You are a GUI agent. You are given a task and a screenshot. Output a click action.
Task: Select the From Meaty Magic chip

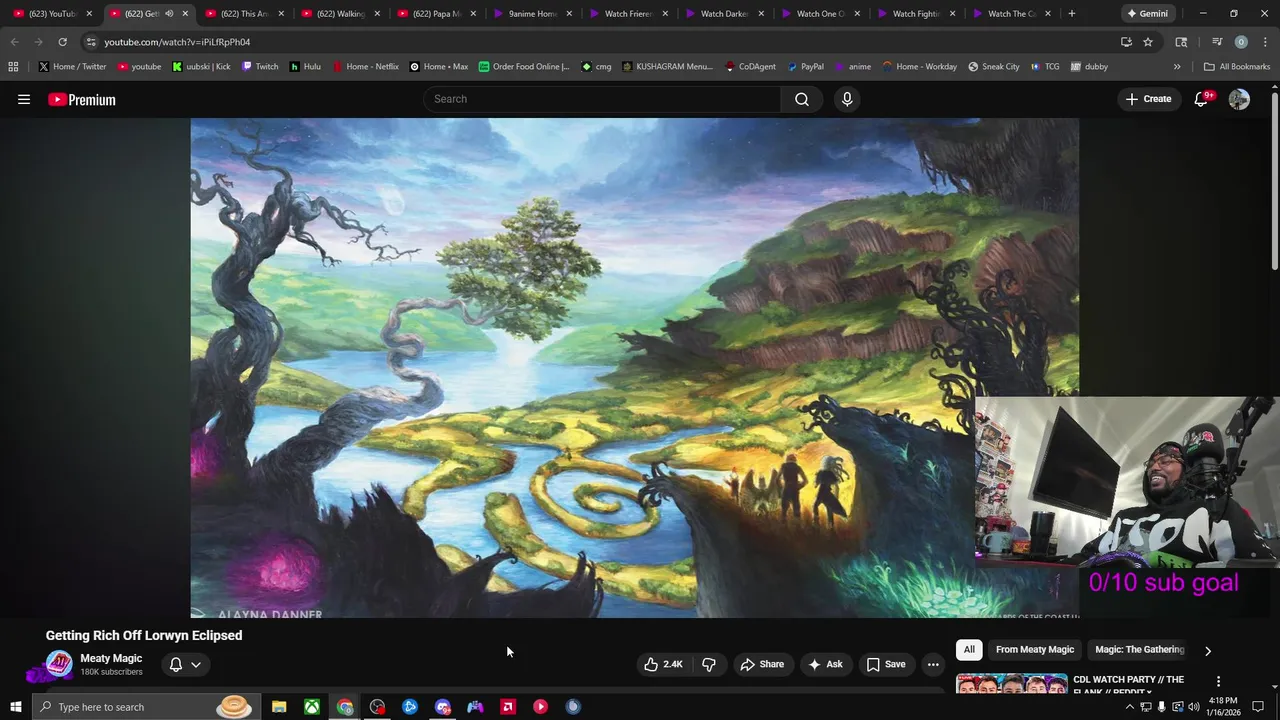click(1034, 650)
